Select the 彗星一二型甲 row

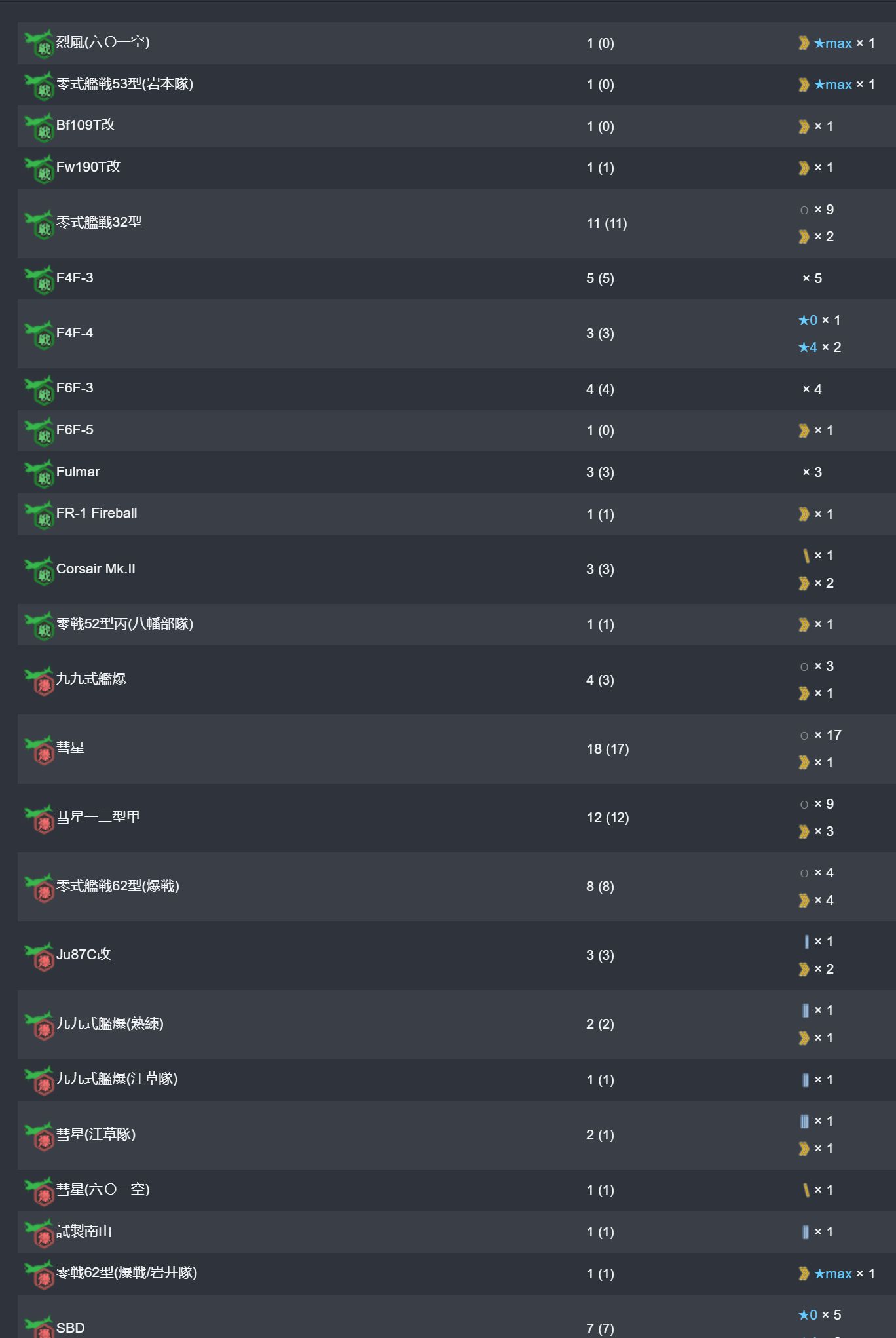pyautogui.click(x=457, y=818)
